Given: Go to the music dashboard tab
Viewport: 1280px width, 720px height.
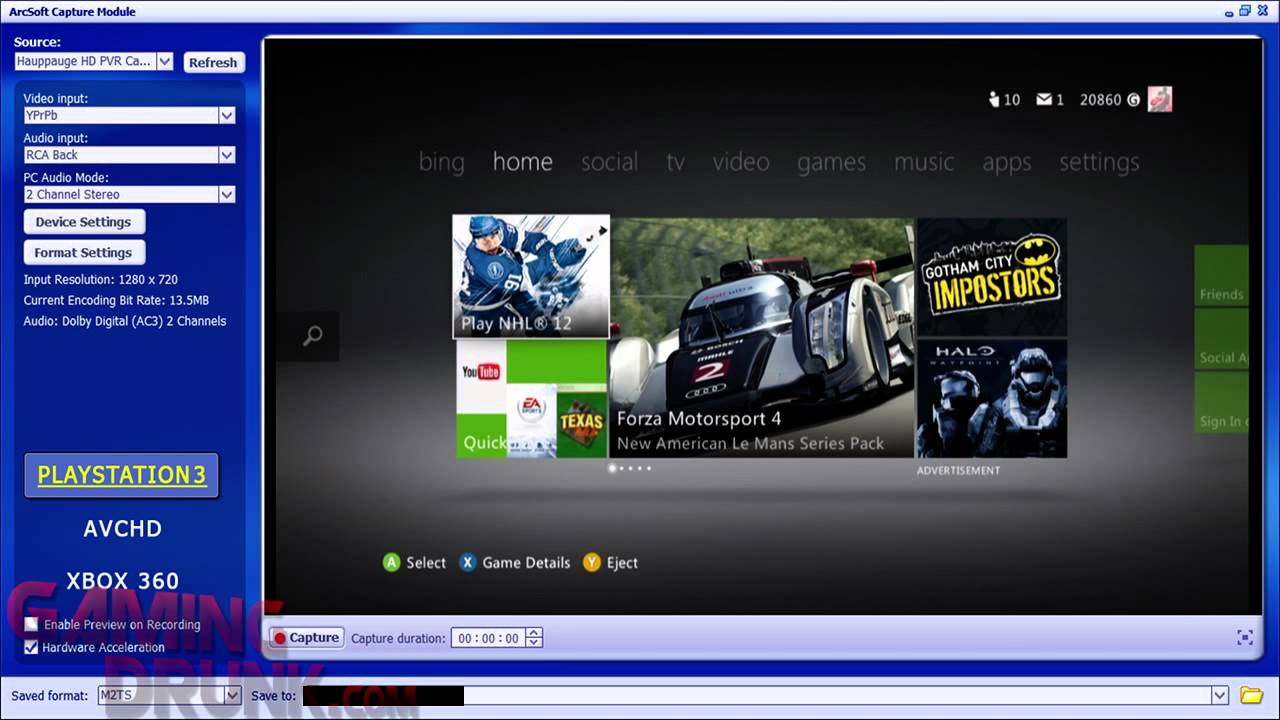Looking at the screenshot, I should (x=924, y=161).
